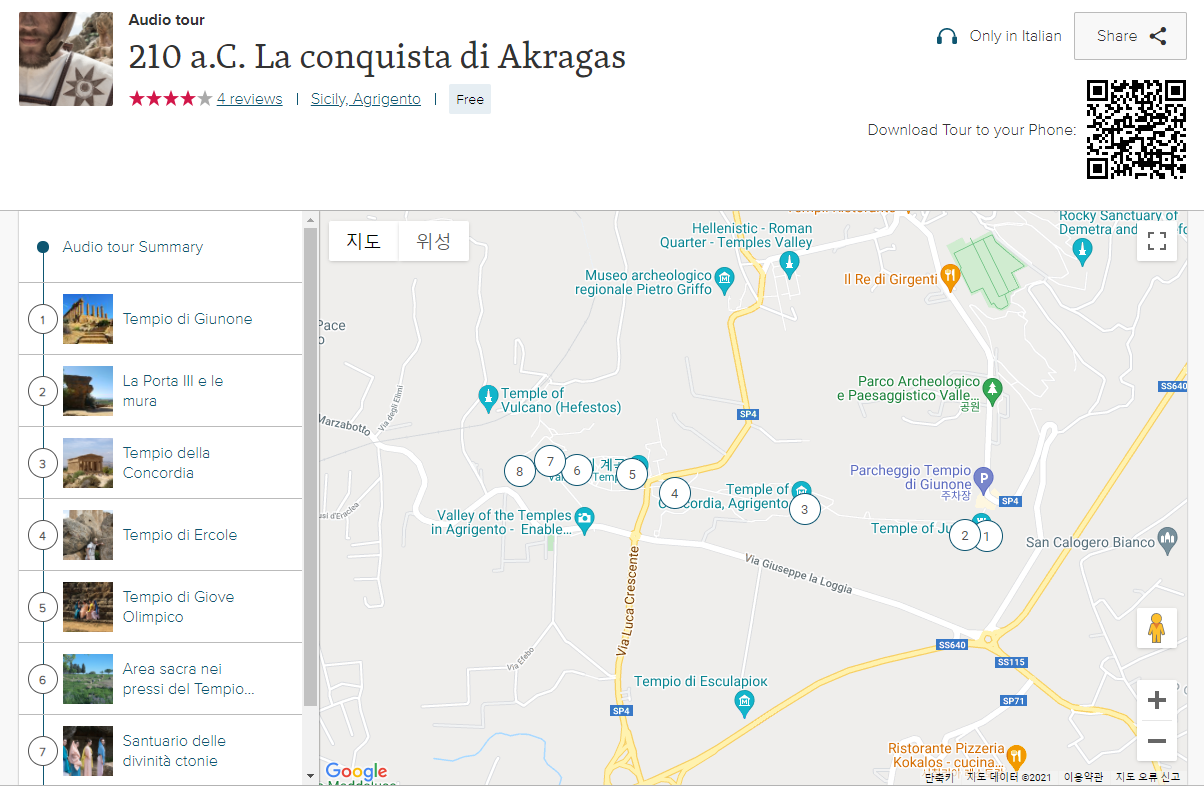Click the Temple of Concordia museum pin
This screenshot has width=1204, height=786.
click(x=801, y=490)
